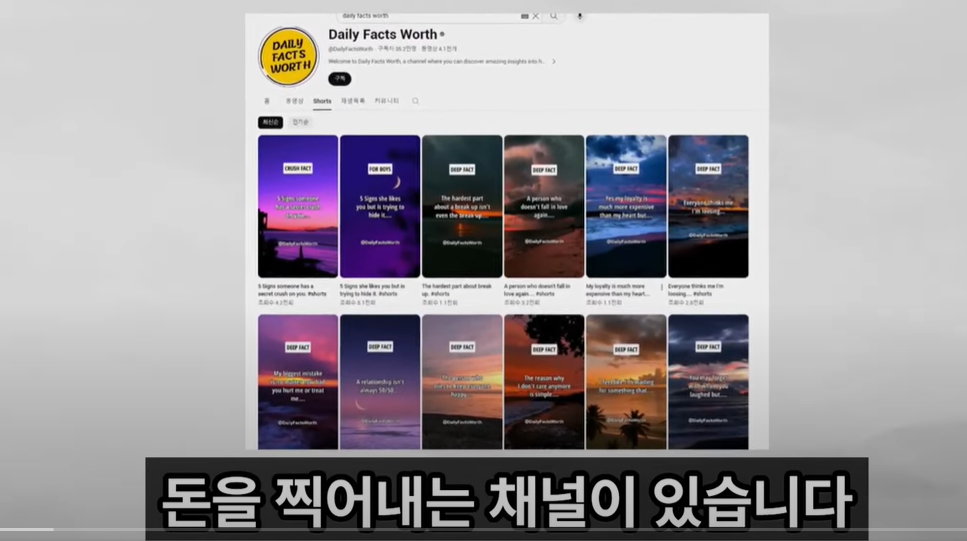Click title '5 Signs she likes you but is trying to hide it'
The height and width of the screenshot is (541, 967).
372,290
